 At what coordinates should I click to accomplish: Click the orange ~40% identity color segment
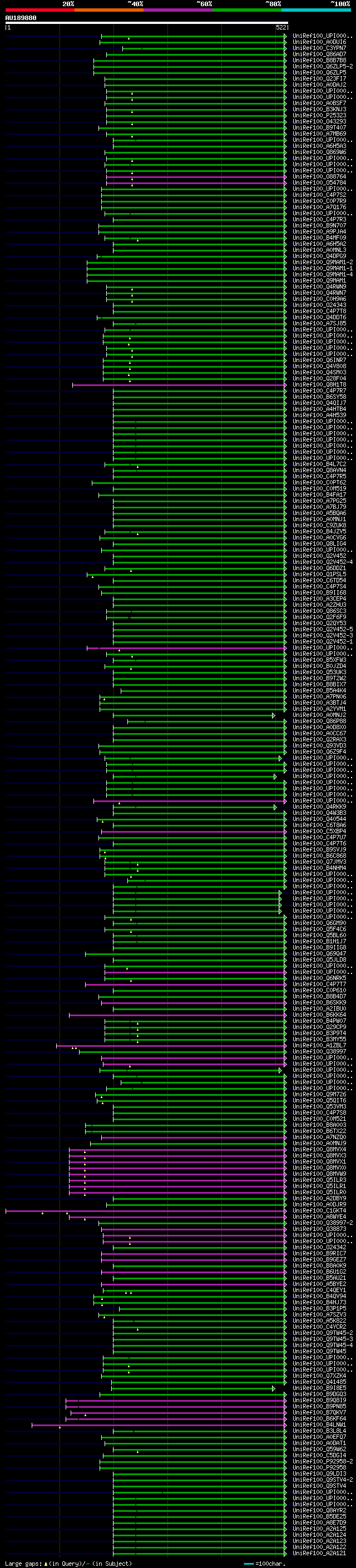109,10
